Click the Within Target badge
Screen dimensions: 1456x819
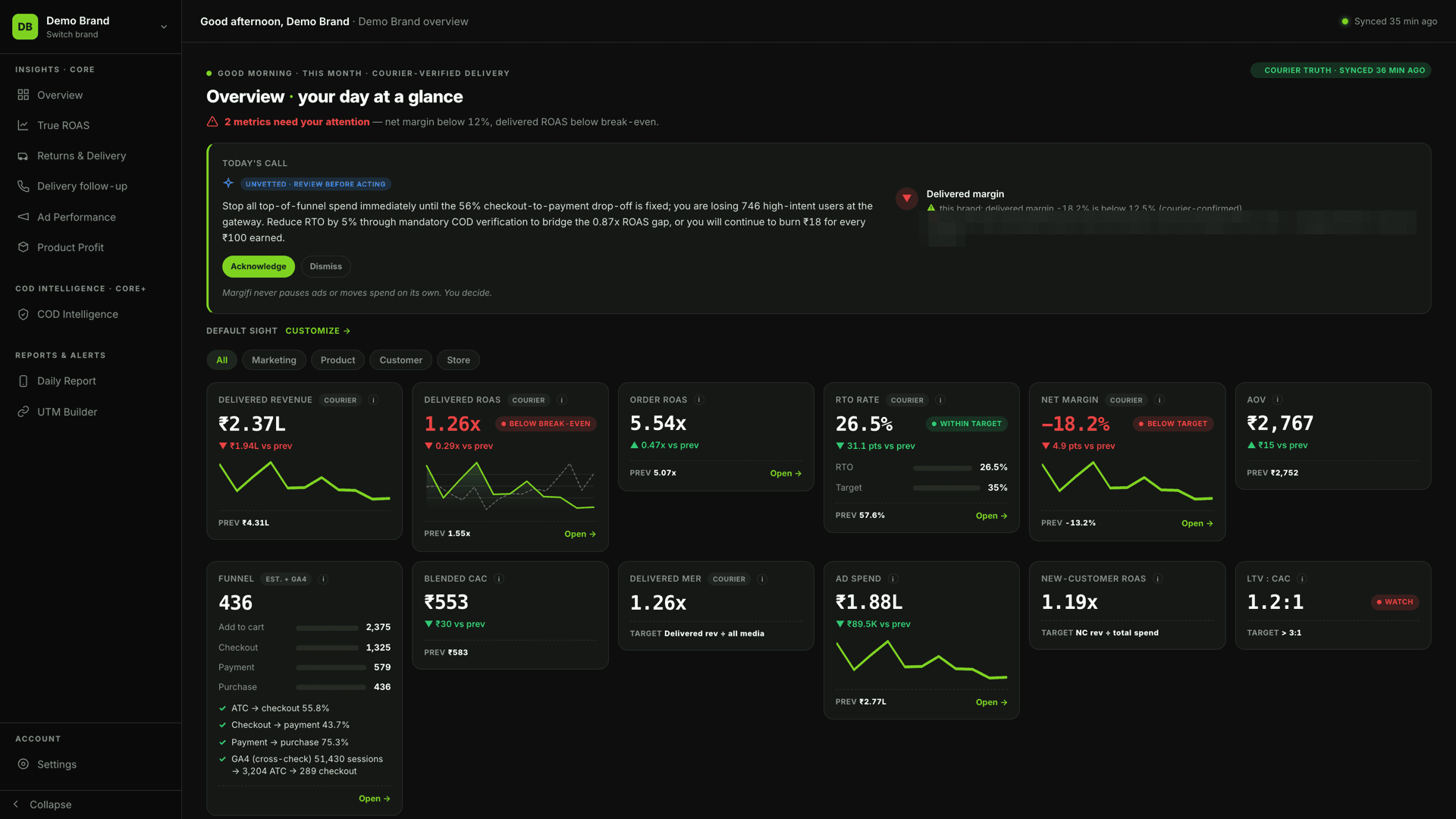[966, 424]
